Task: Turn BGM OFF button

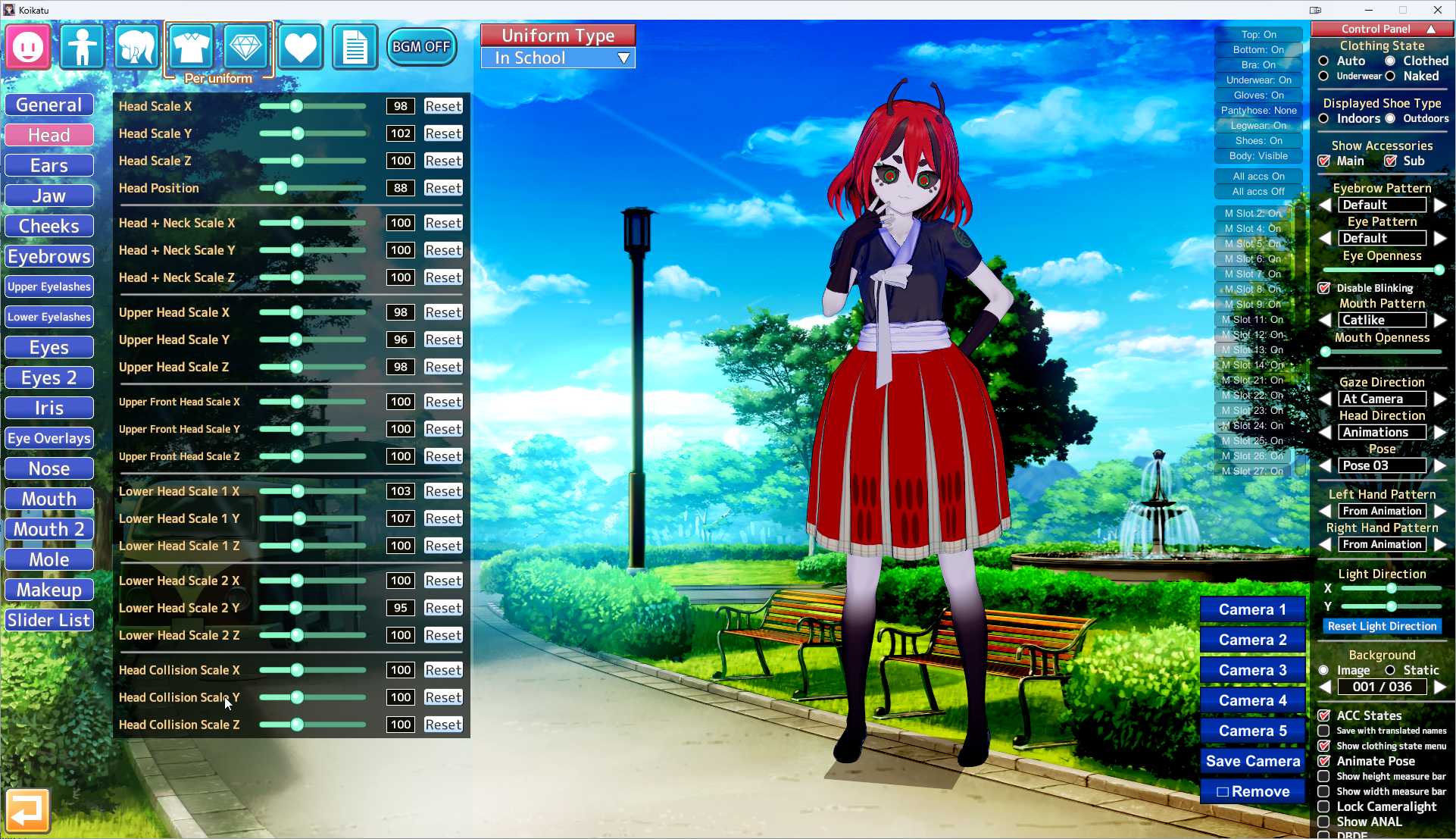Action: click(x=421, y=47)
